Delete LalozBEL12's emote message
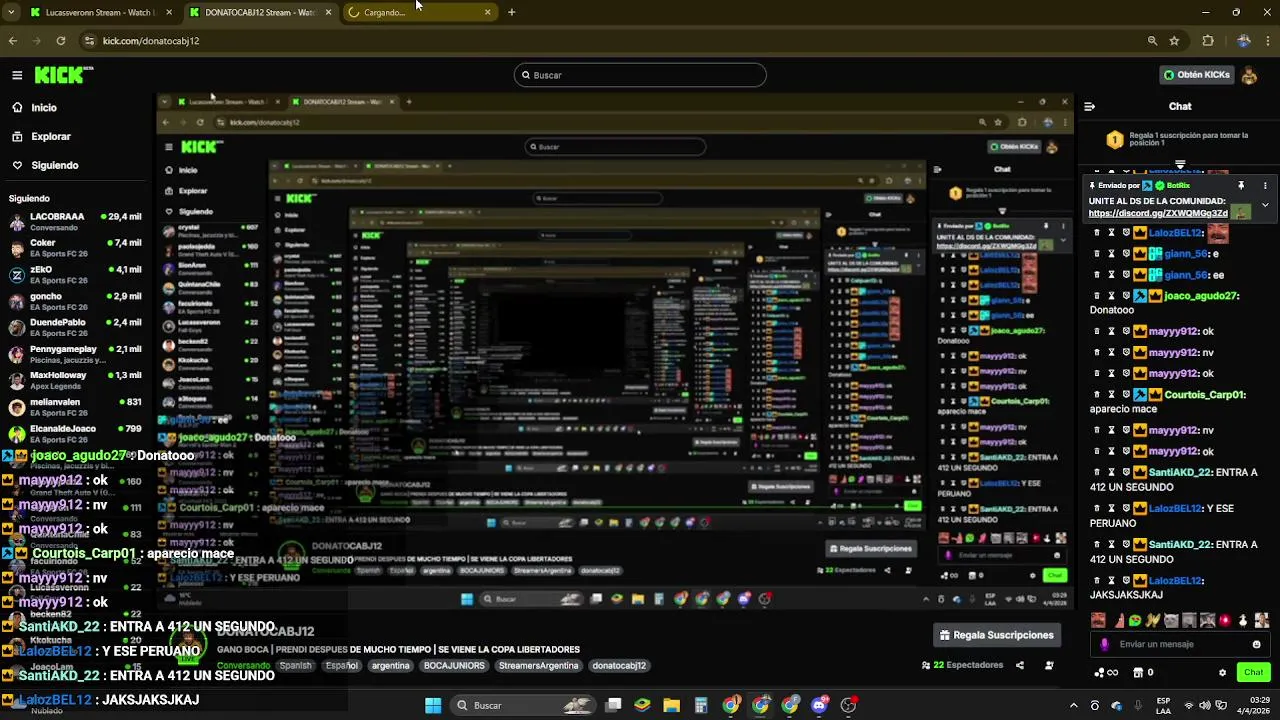Screen dimensions: 1280x720 pyautogui.click(x=1096, y=232)
